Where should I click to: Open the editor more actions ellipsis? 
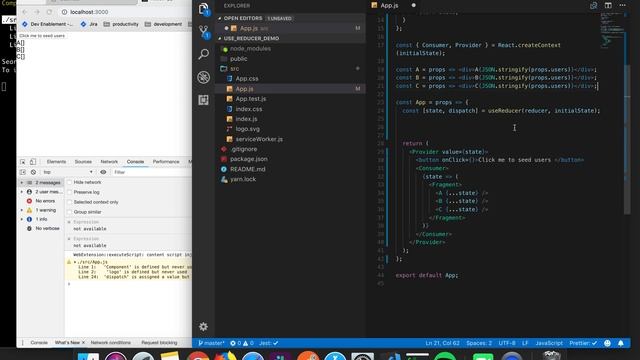[x=622, y=5]
